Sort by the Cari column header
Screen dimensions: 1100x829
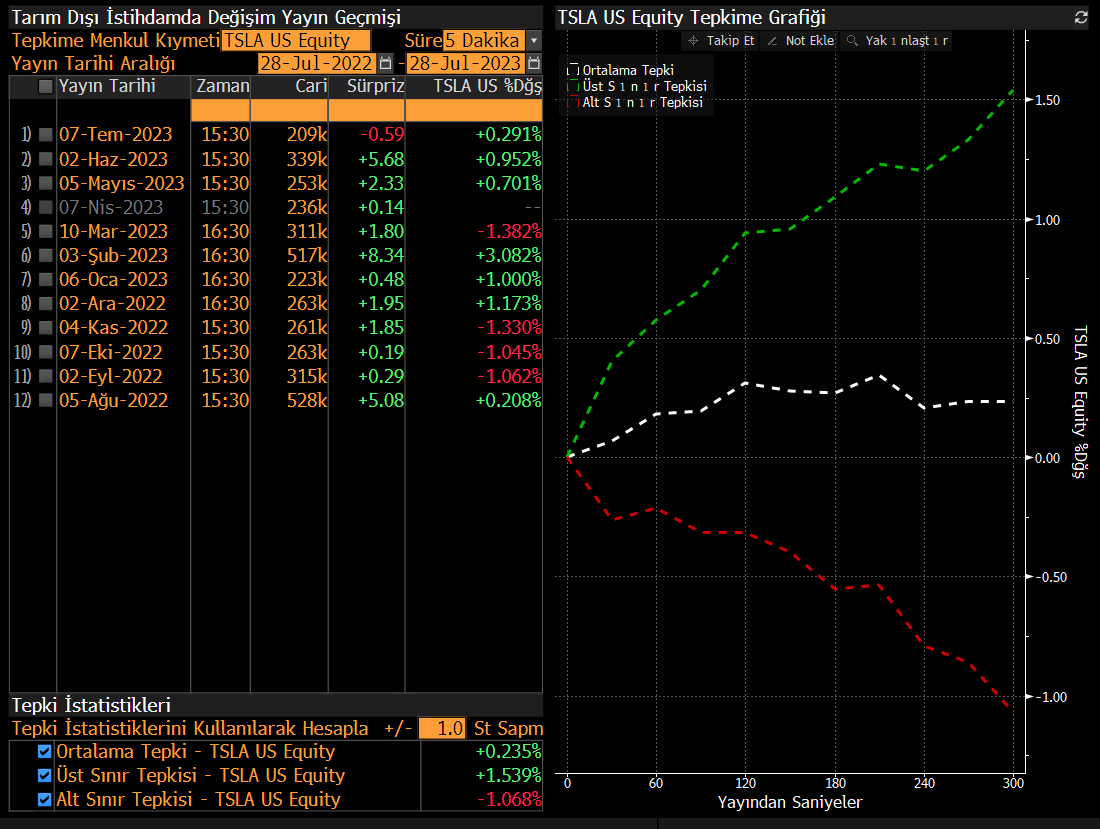[311, 86]
